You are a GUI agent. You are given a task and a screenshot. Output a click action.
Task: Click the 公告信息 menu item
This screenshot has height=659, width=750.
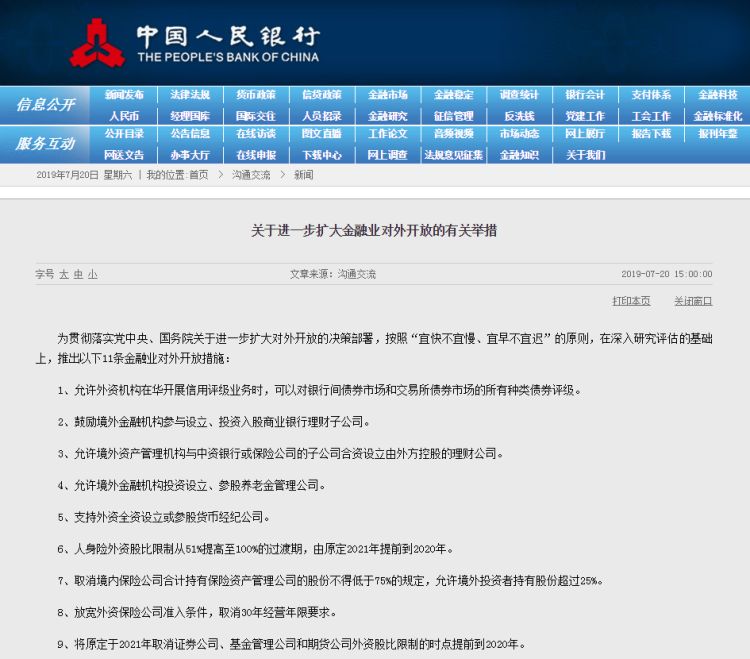point(190,134)
